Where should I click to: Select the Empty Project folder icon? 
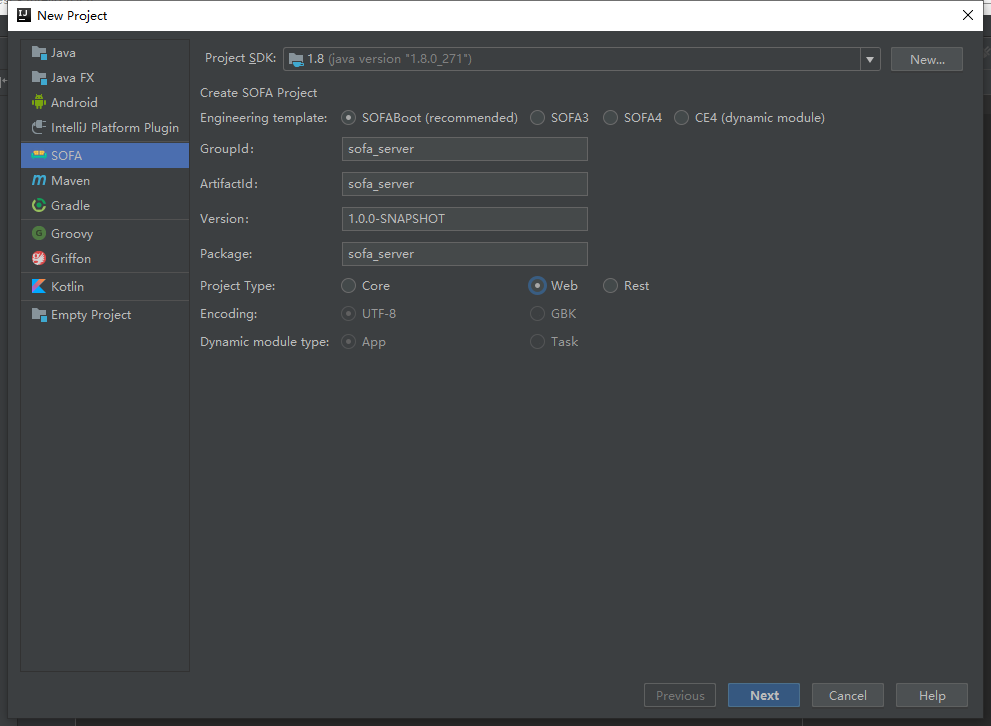click(39, 315)
